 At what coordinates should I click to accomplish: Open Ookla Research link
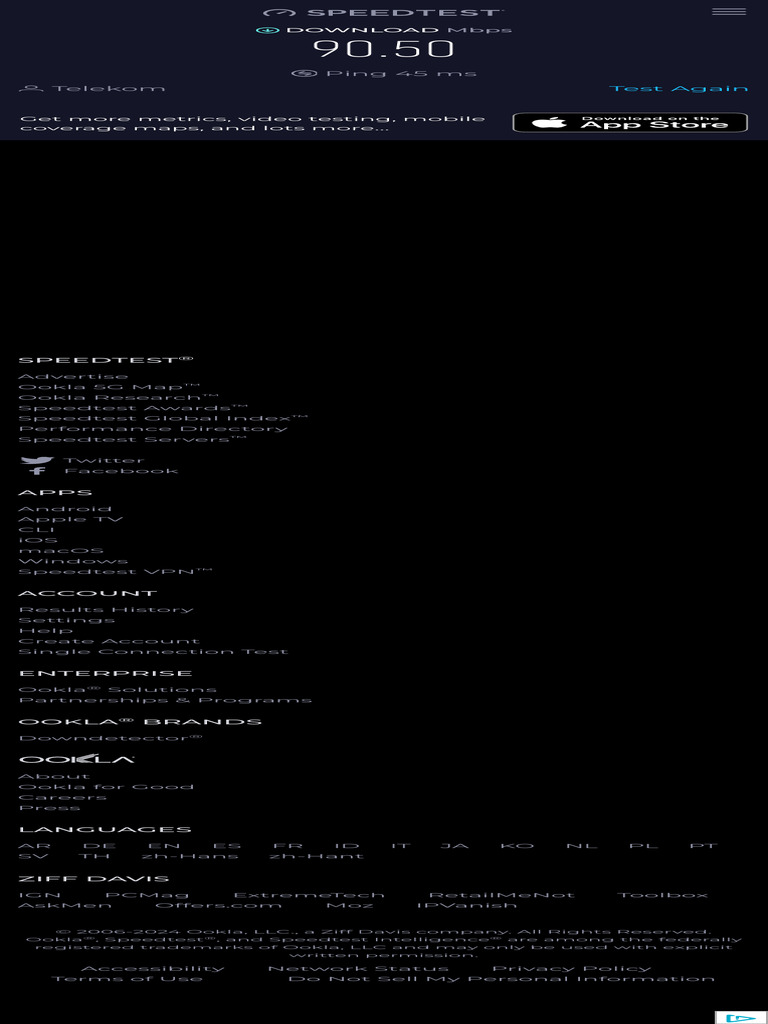click(x=118, y=397)
